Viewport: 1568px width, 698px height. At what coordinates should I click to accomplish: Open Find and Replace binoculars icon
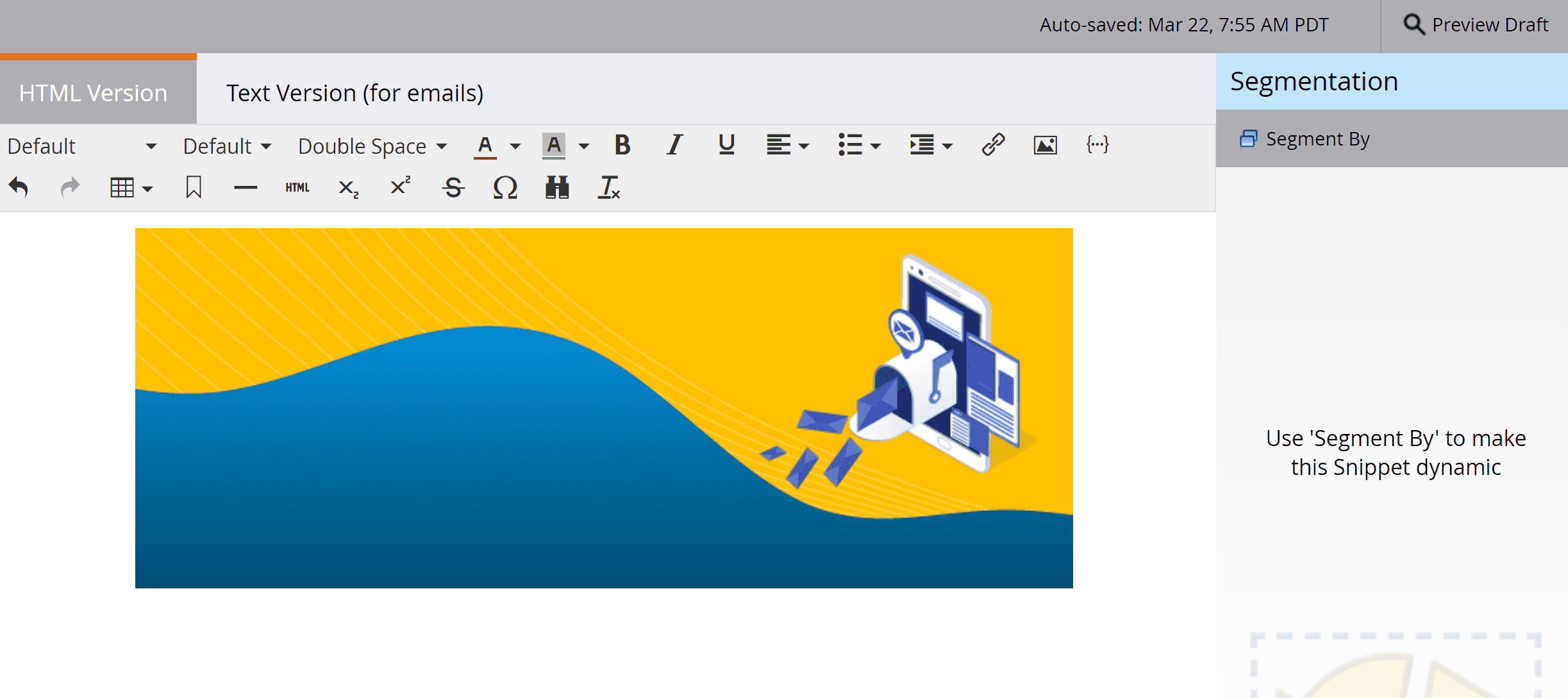point(556,188)
